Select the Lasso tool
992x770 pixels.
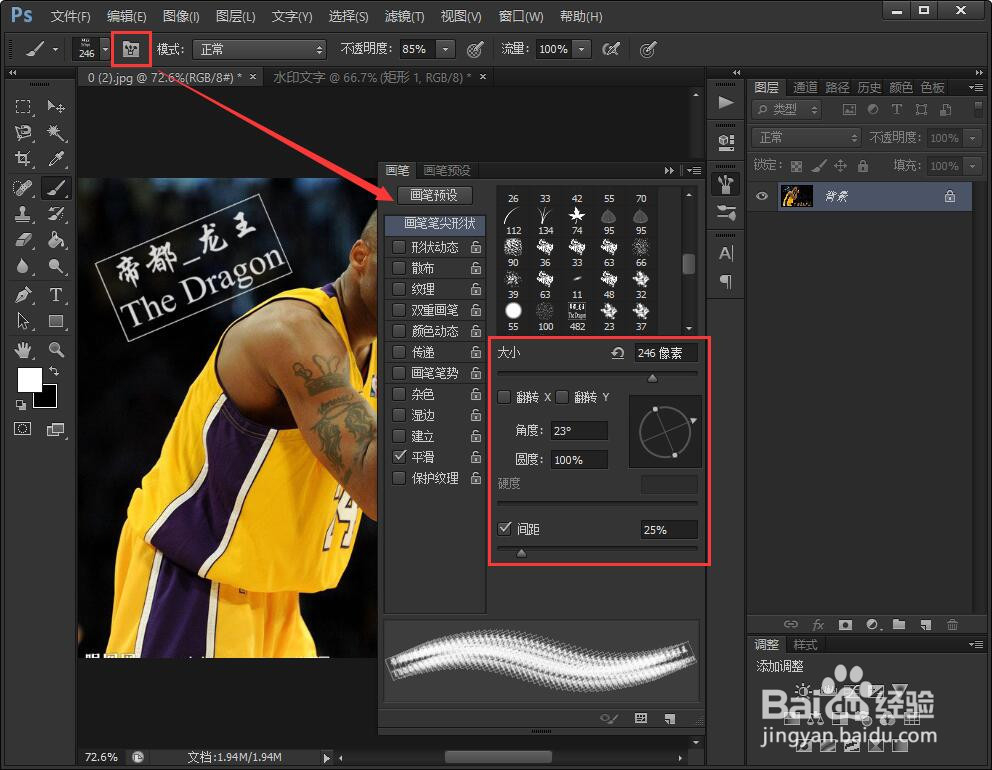pyautogui.click(x=23, y=132)
